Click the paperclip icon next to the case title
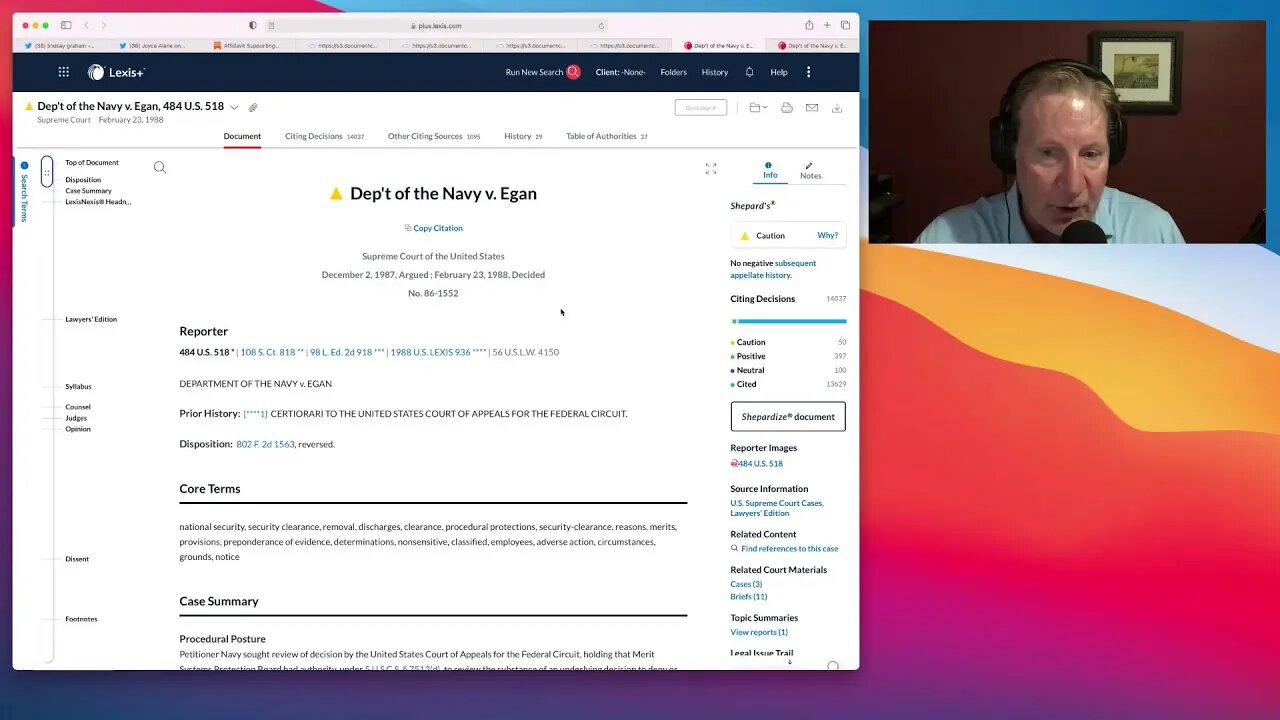1280x720 pixels. (x=253, y=107)
